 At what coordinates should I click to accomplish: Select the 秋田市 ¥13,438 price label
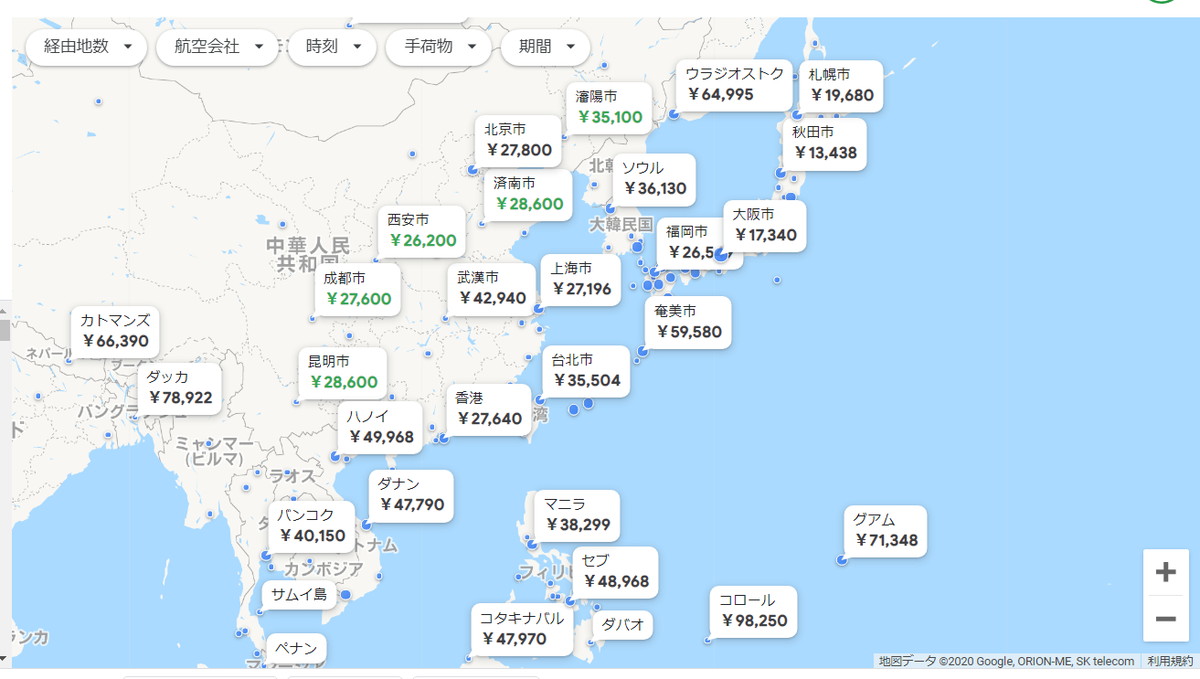coord(825,143)
